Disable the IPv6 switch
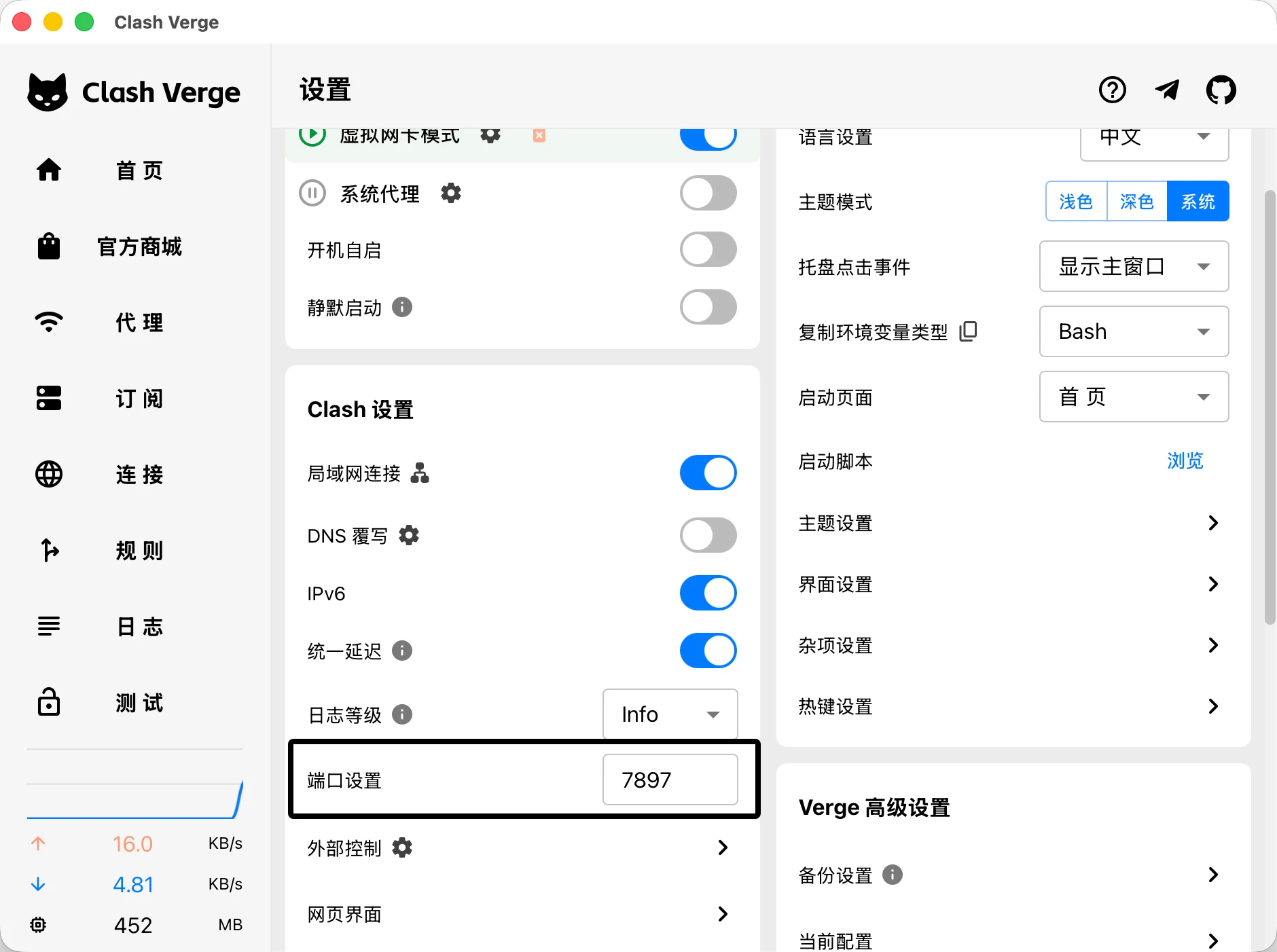The width and height of the screenshot is (1277, 952). point(708,593)
